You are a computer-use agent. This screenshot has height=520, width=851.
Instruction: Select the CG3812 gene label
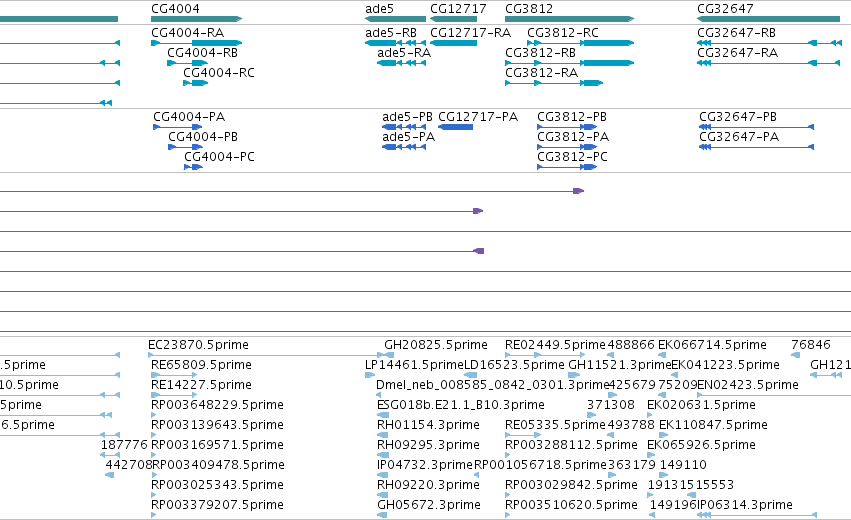click(529, 9)
